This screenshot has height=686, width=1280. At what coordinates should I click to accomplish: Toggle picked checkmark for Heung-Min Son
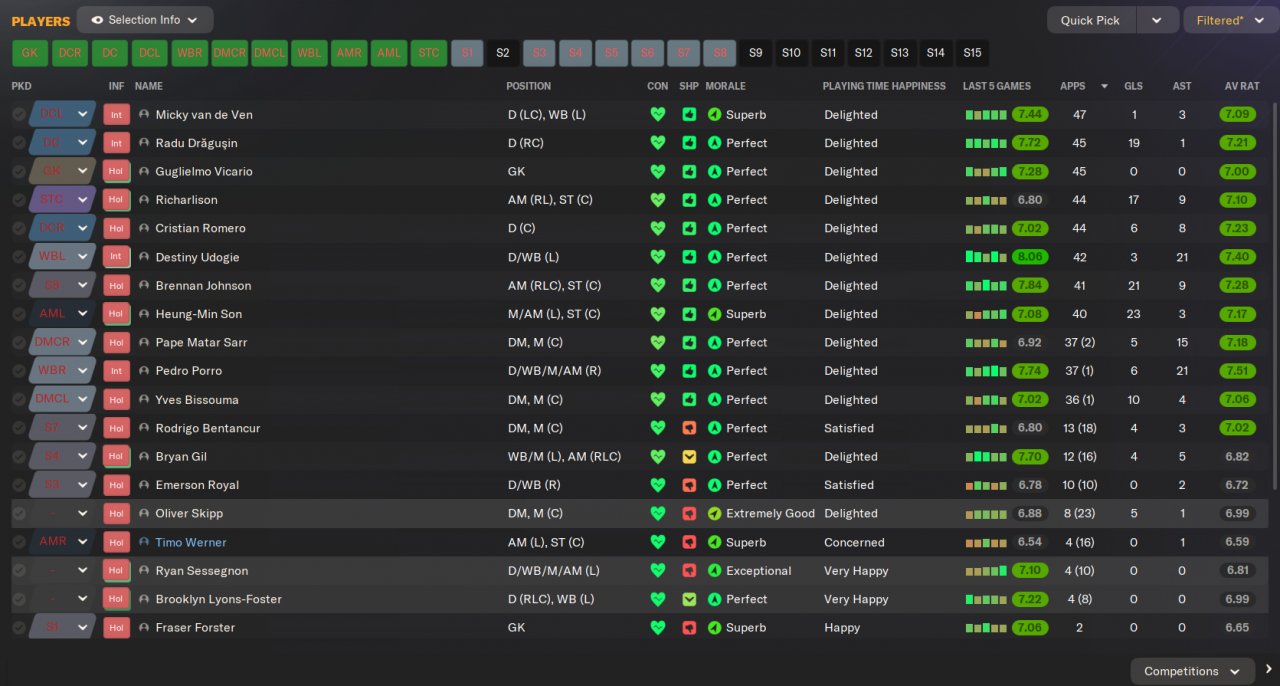(19, 314)
